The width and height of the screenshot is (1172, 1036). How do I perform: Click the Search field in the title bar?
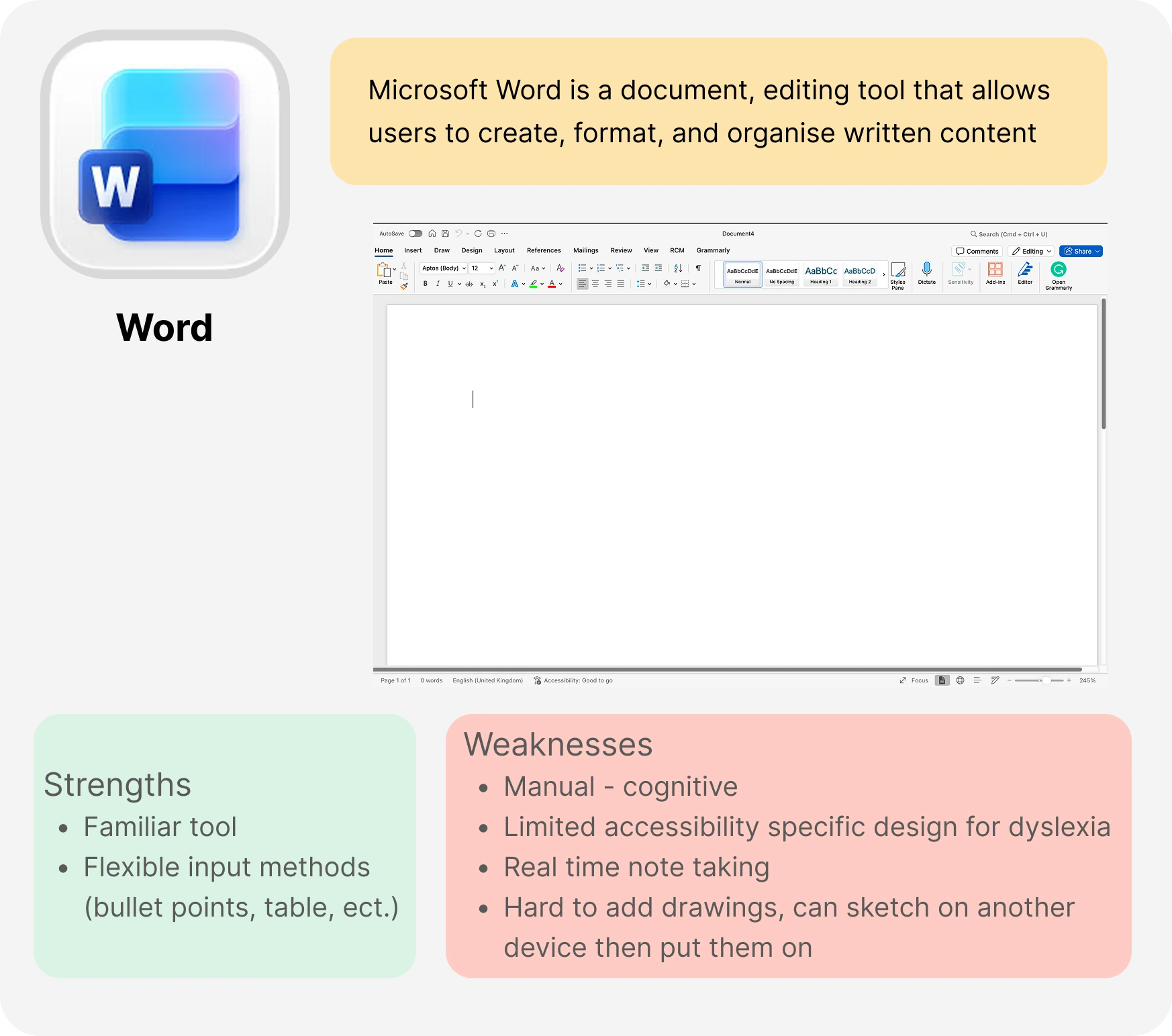pyautogui.click(x=1008, y=234)
